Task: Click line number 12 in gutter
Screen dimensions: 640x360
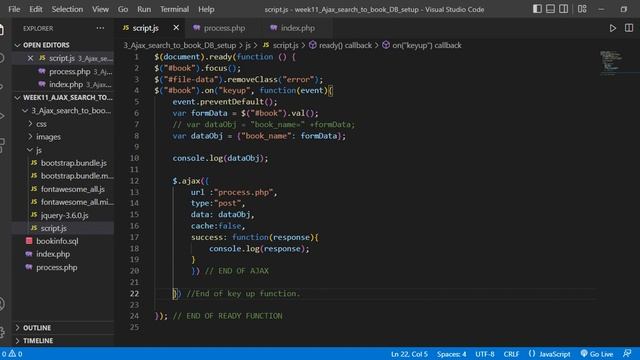Action: (134, 181)
